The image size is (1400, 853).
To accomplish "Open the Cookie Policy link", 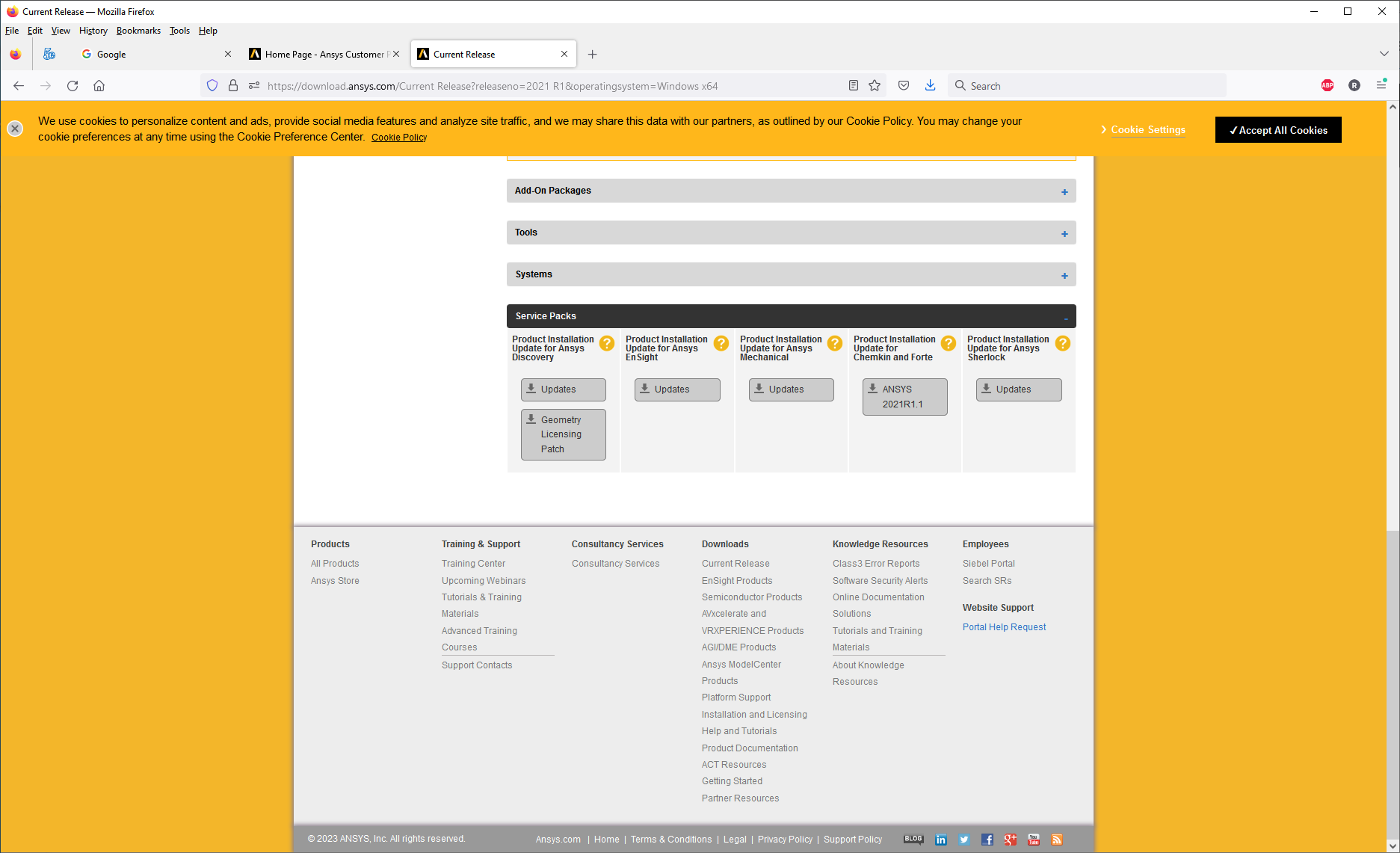I will tap(399, 138).
